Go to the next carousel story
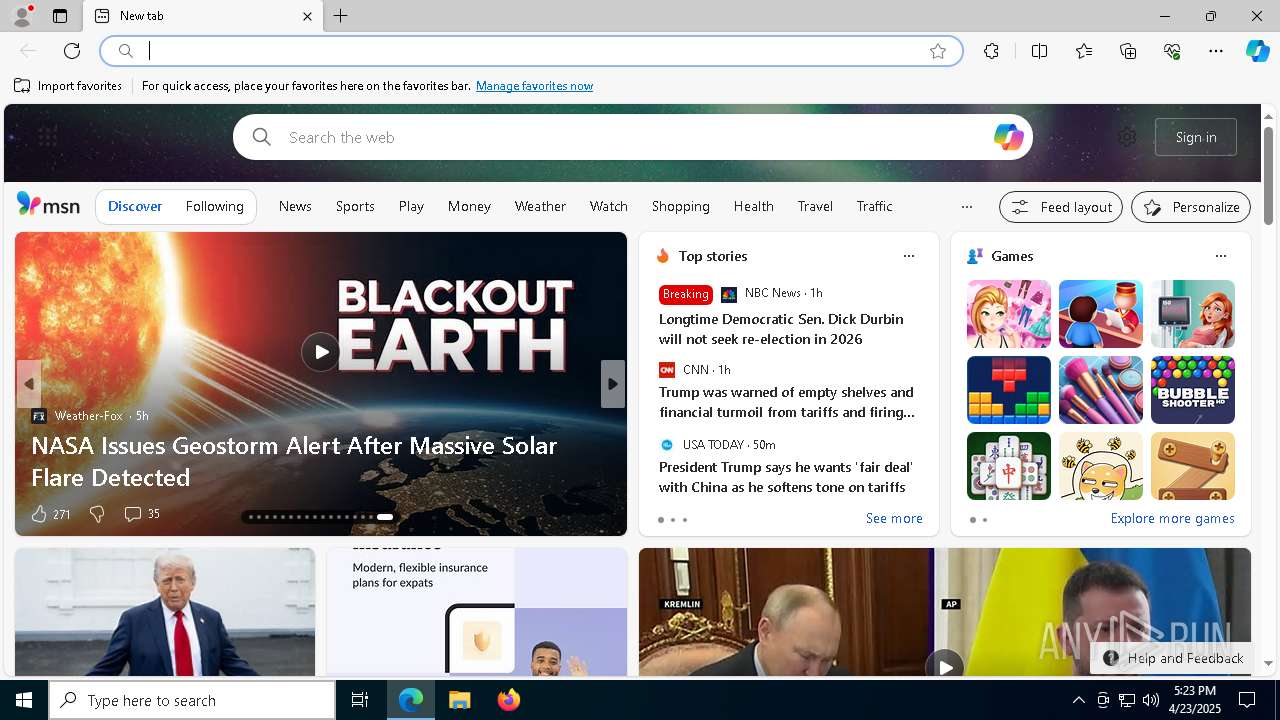The width and height of the screenshot is (1280, 720). pyautogui.click(x=613, y=384)
